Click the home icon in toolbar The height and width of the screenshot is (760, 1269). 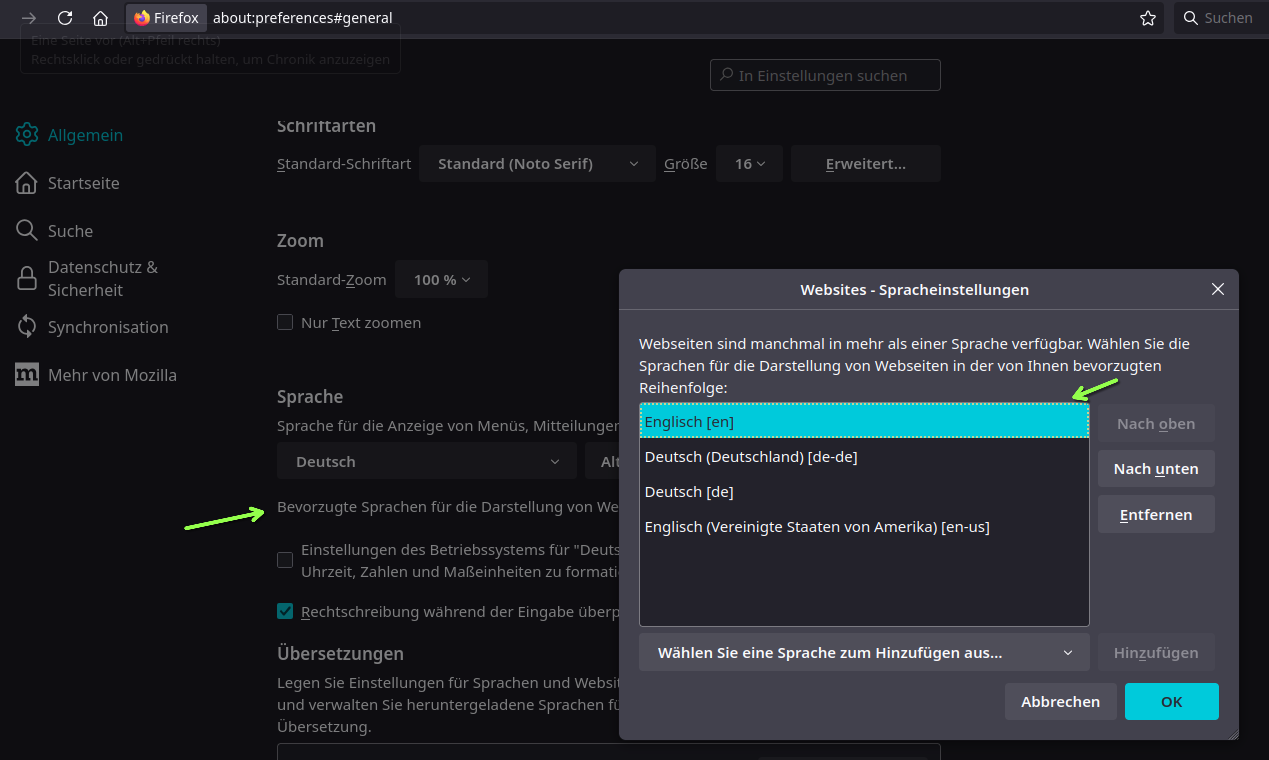(x=100, y=18)
